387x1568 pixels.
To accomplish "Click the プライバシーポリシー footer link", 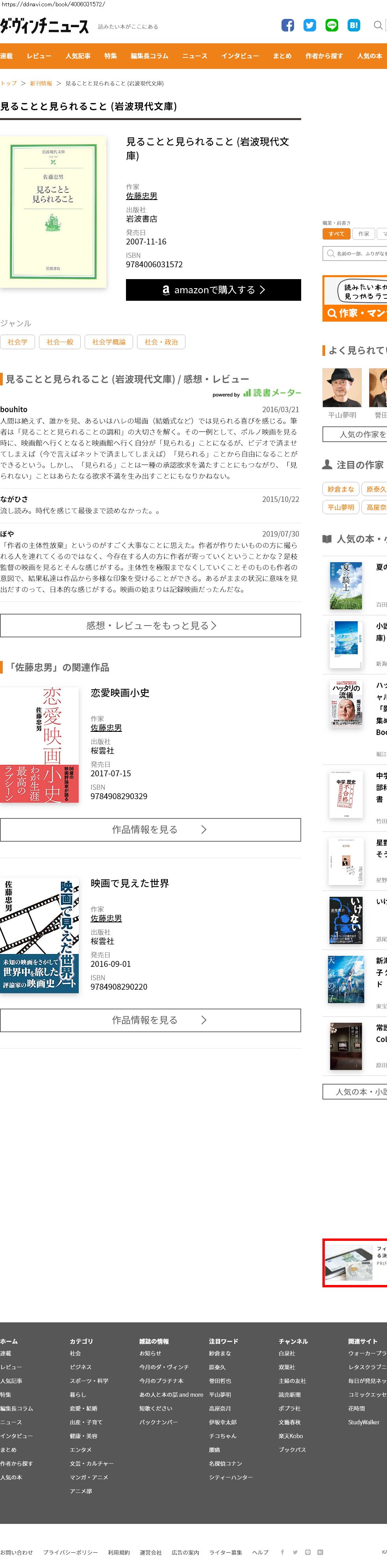I will click(70, 1552).
